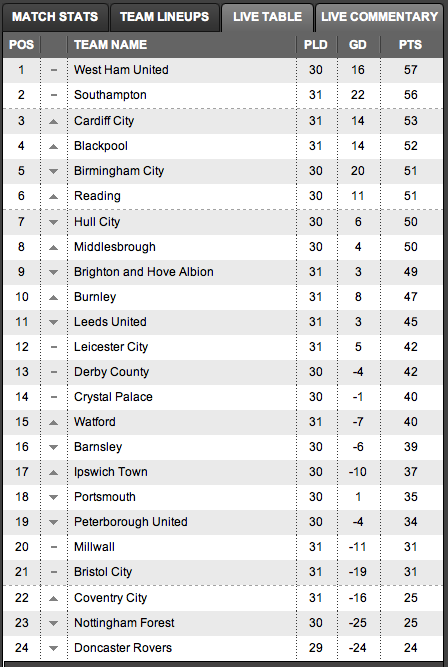Image resolution: width=448 pixels, height=667 pixels.
Task: Click Coventry City's upward movement icon
Action: [x=53, y=599]
